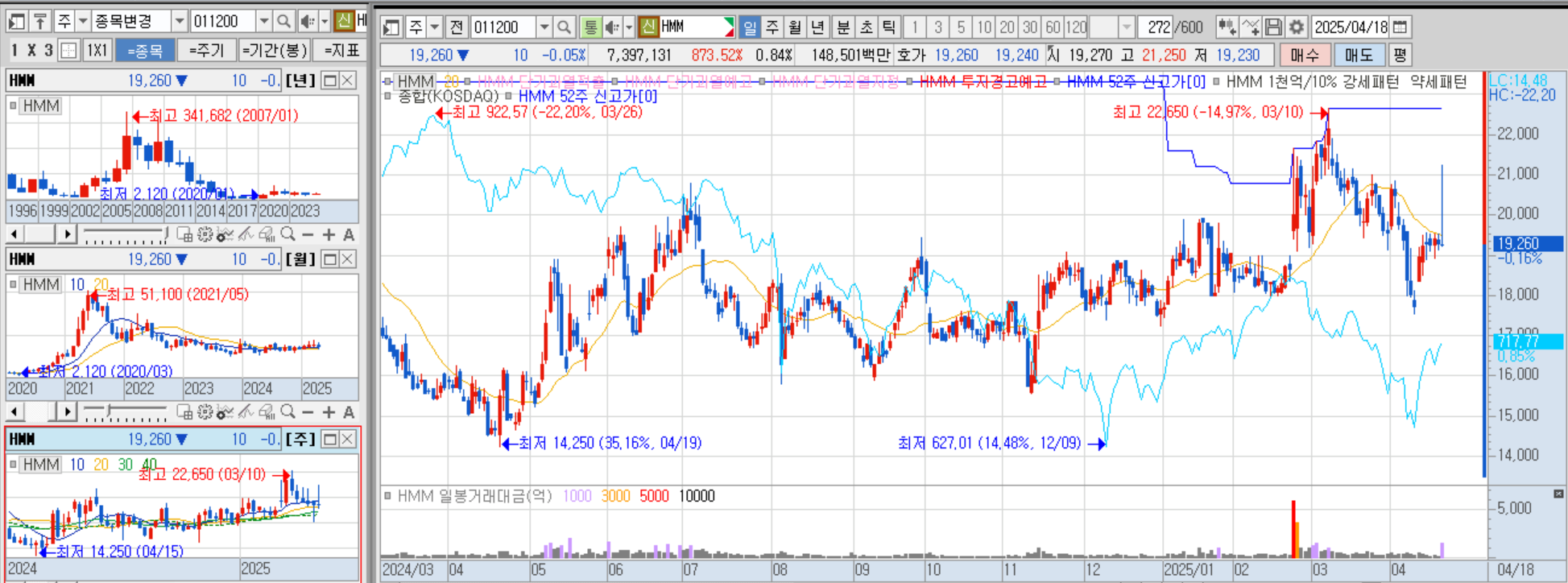Open the speaker options dropdown in main toolbar

629,27
